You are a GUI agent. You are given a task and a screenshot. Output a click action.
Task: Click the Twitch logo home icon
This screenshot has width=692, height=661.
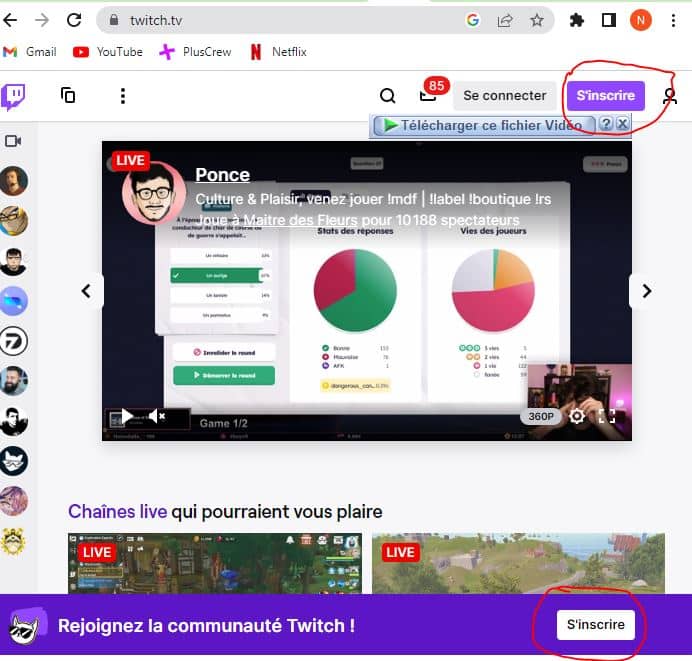pyautogui.click(x=14, y=96)
